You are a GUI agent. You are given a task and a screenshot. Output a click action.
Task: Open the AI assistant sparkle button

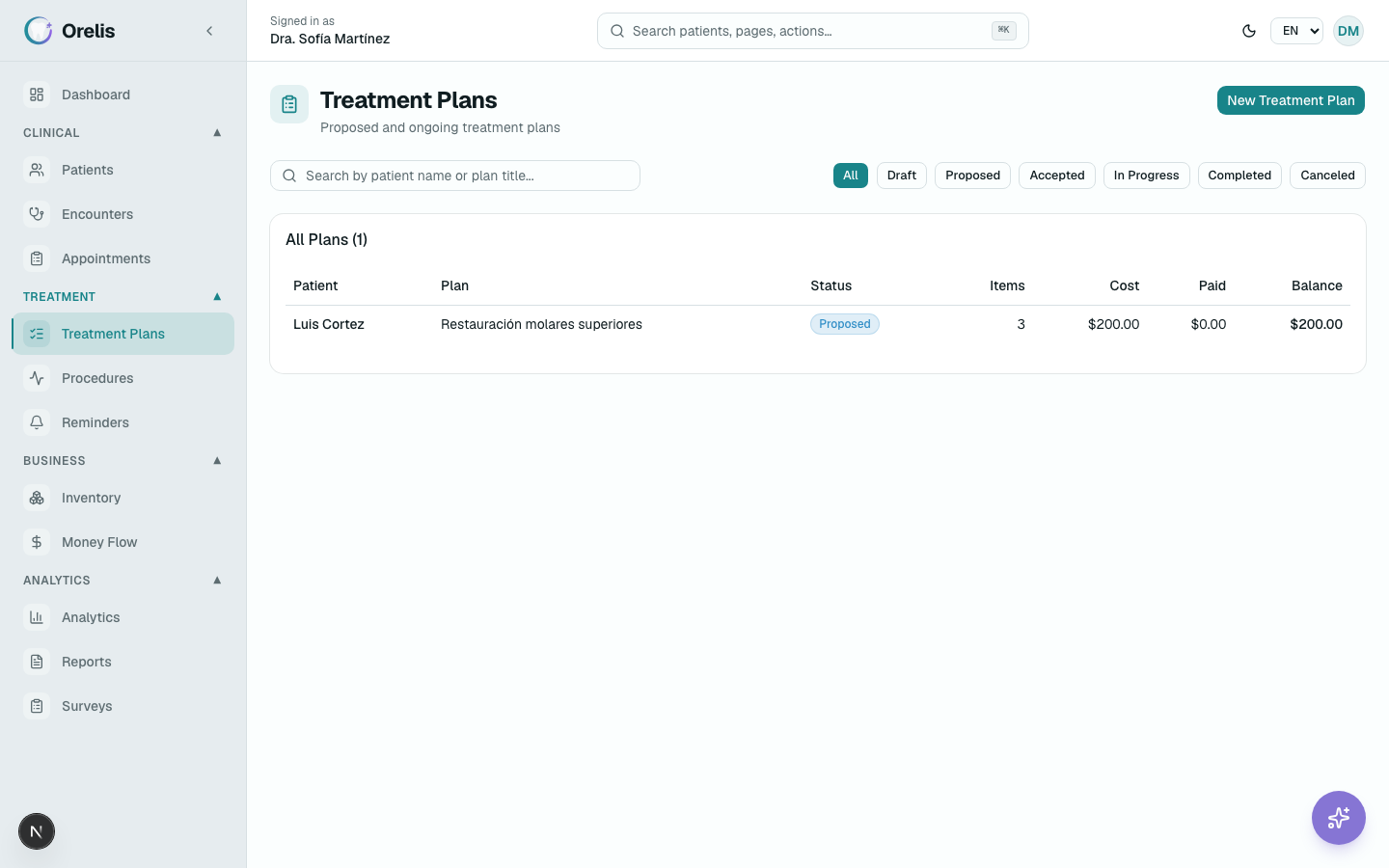tap(1339, 818)
